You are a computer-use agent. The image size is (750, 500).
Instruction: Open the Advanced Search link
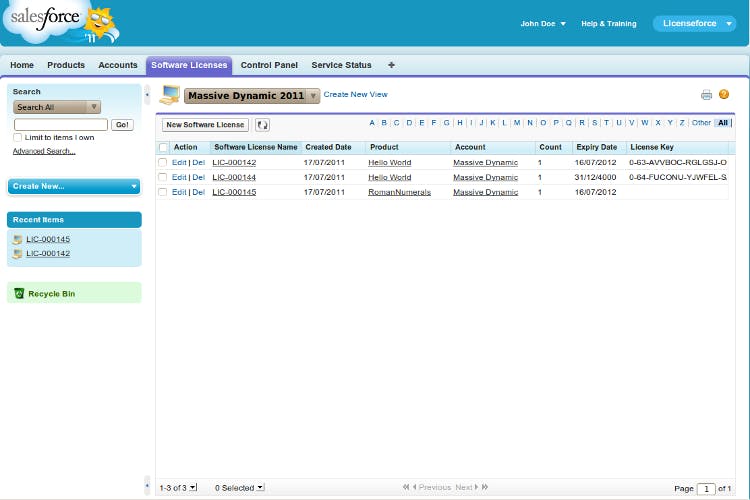(x=44, y=151)
